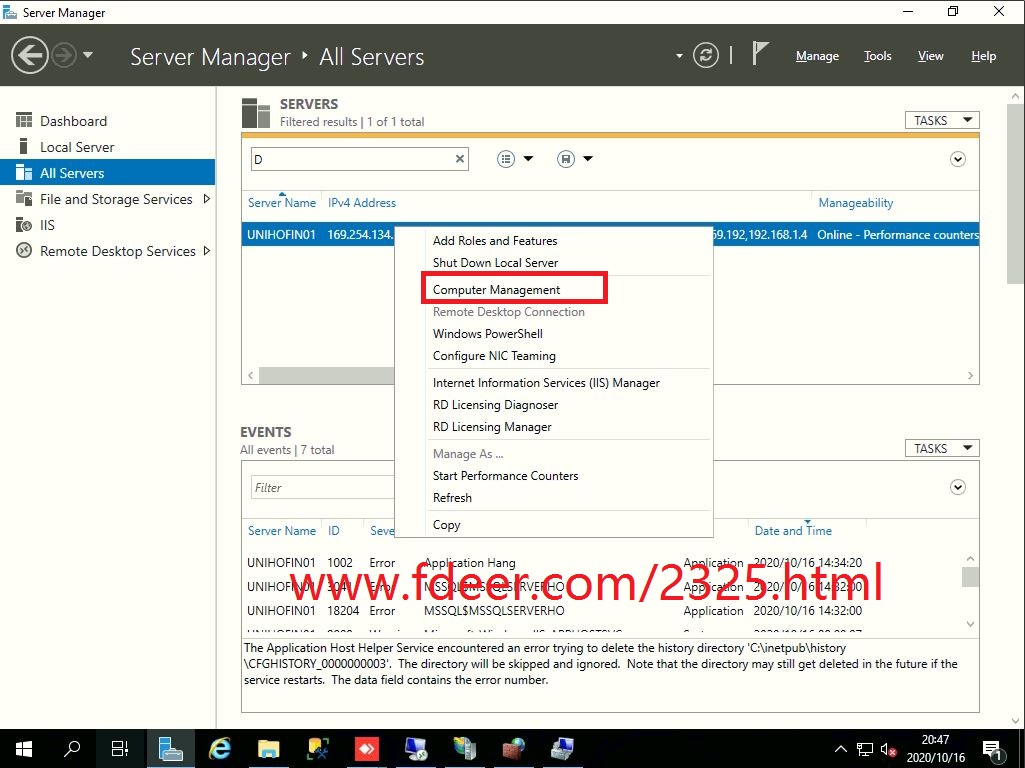Screen dimensions: 1025x768
Task: Switch to Server Manager on the taskbar
Action: pyautogui.click(x=170, y=748)
